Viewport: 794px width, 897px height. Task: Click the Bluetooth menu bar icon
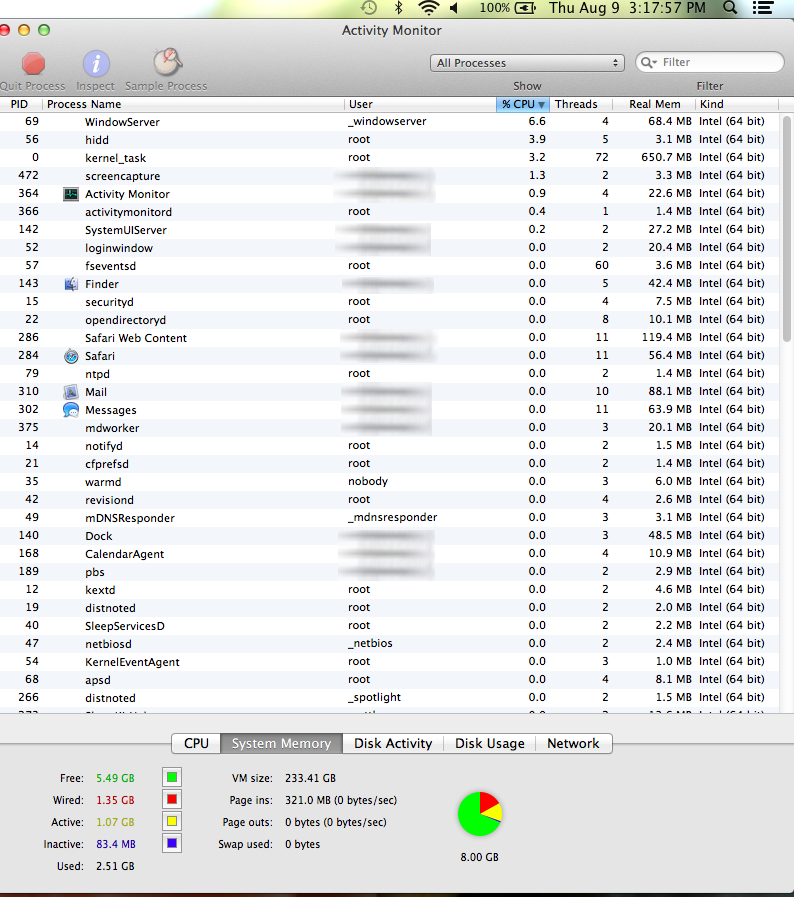coord(399,8)
